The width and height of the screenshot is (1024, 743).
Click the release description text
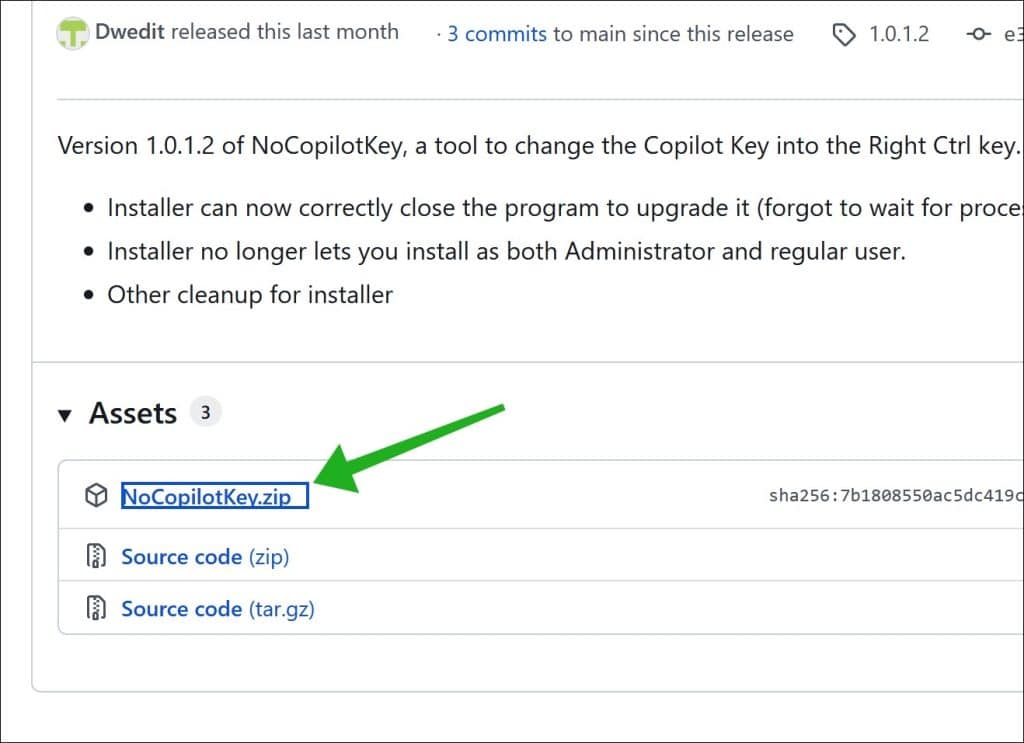coord(400,145)
